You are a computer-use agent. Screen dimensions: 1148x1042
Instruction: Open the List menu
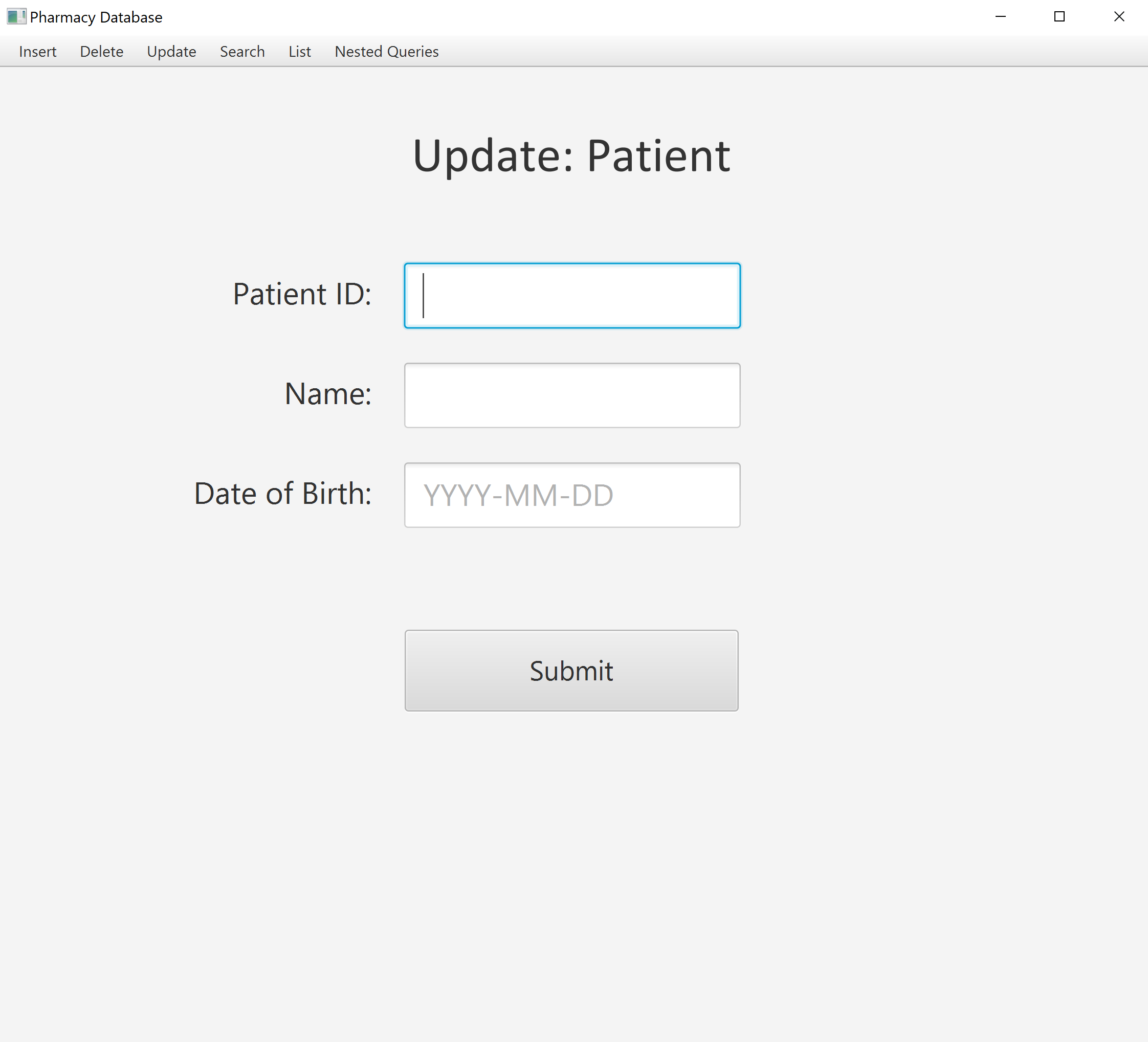[299, 51]
